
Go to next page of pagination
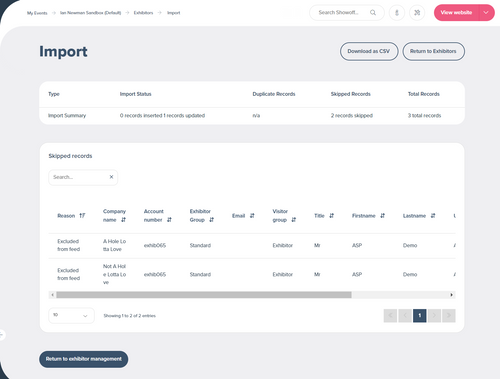tap(434, 315)
